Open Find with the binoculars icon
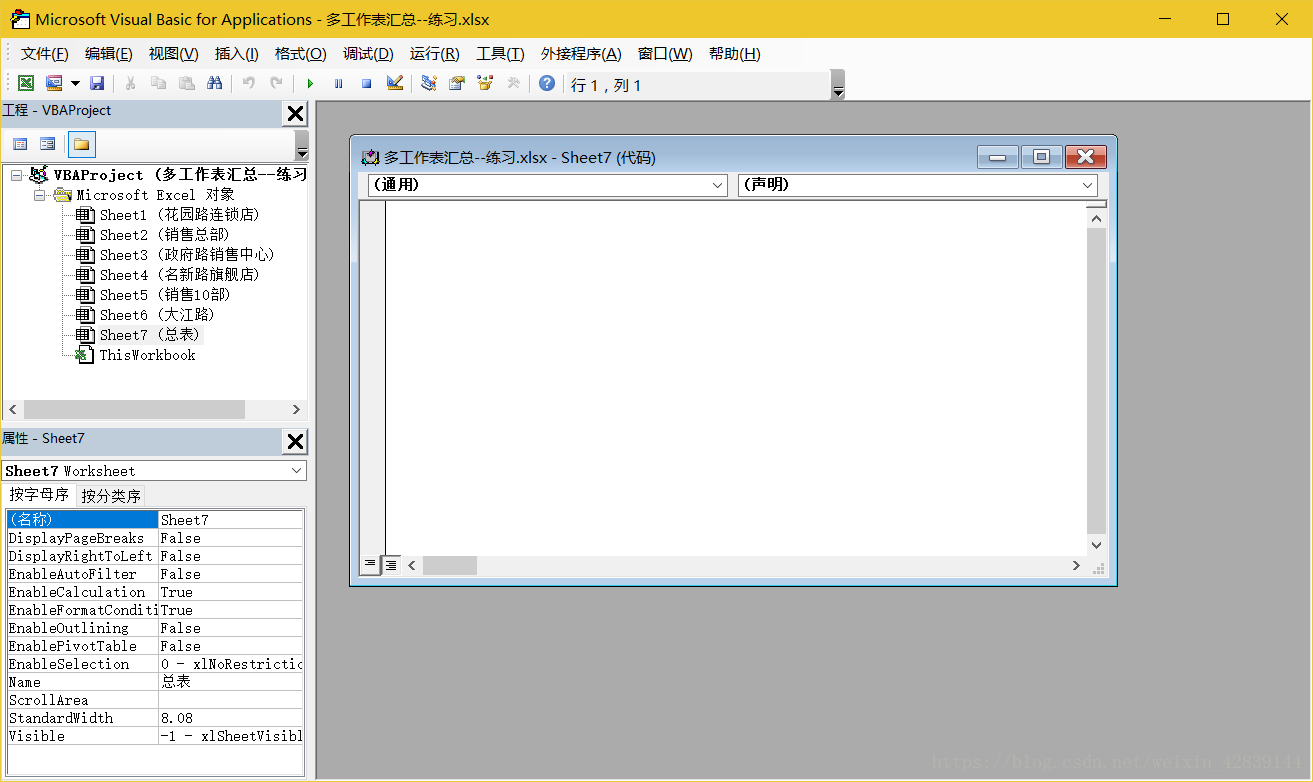1313x782 pixels. (214, 84)
